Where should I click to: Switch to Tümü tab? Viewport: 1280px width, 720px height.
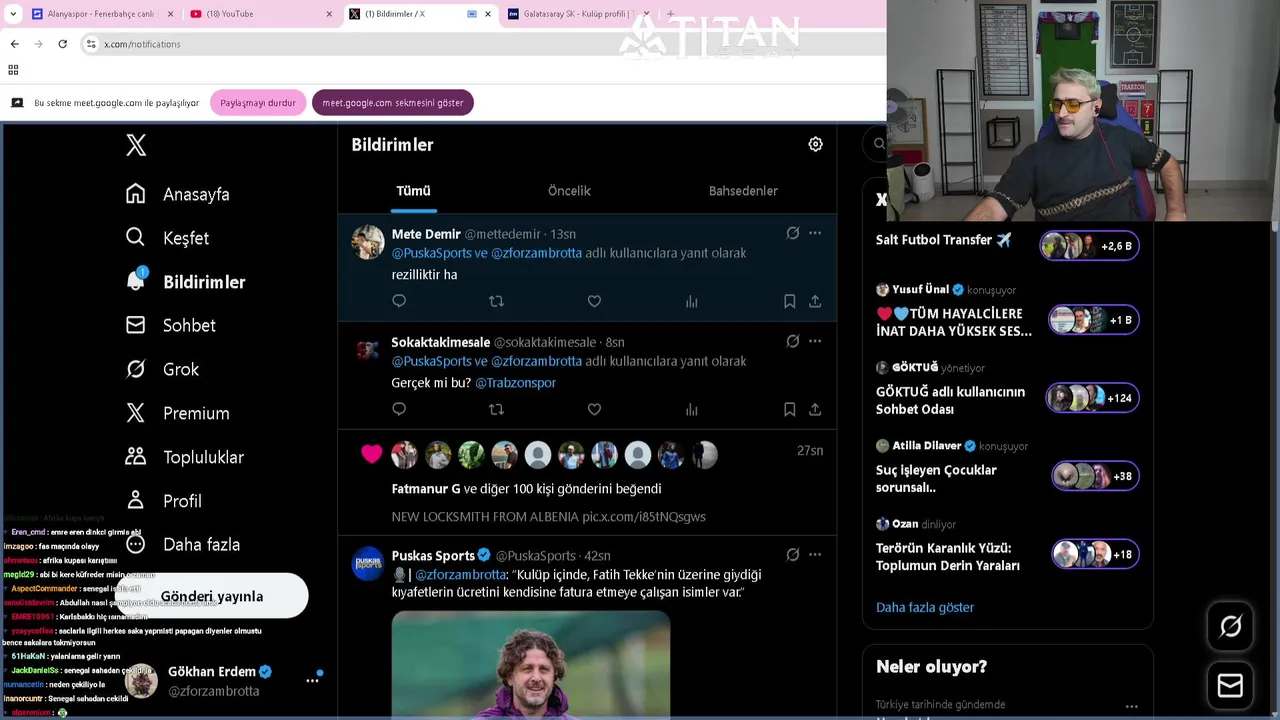[413, 191]
